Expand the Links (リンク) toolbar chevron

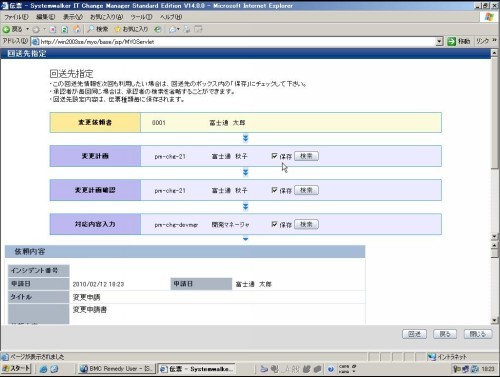494,40
